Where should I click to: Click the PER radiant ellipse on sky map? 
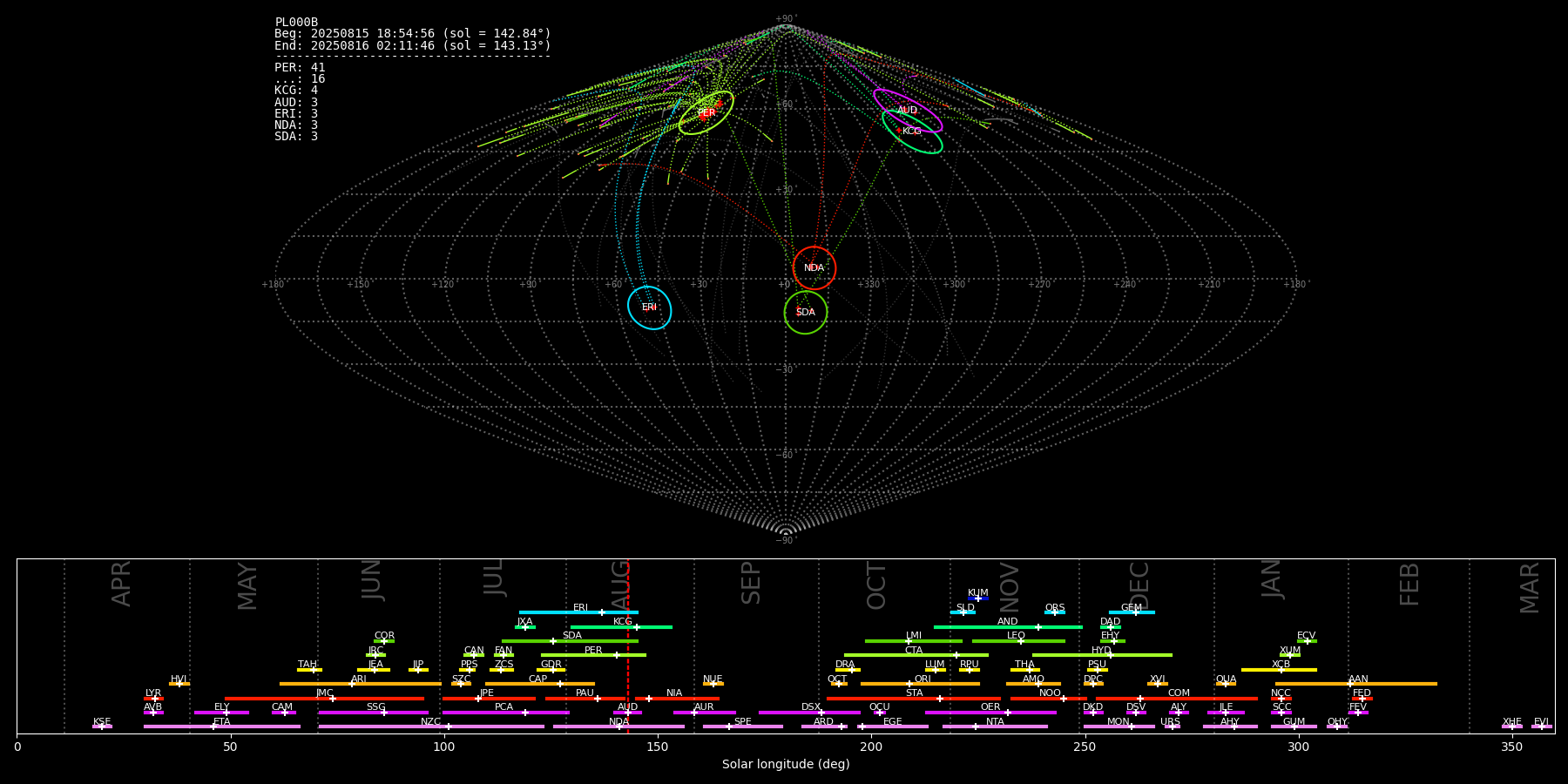pyautogui.click(x=706, y=112)
